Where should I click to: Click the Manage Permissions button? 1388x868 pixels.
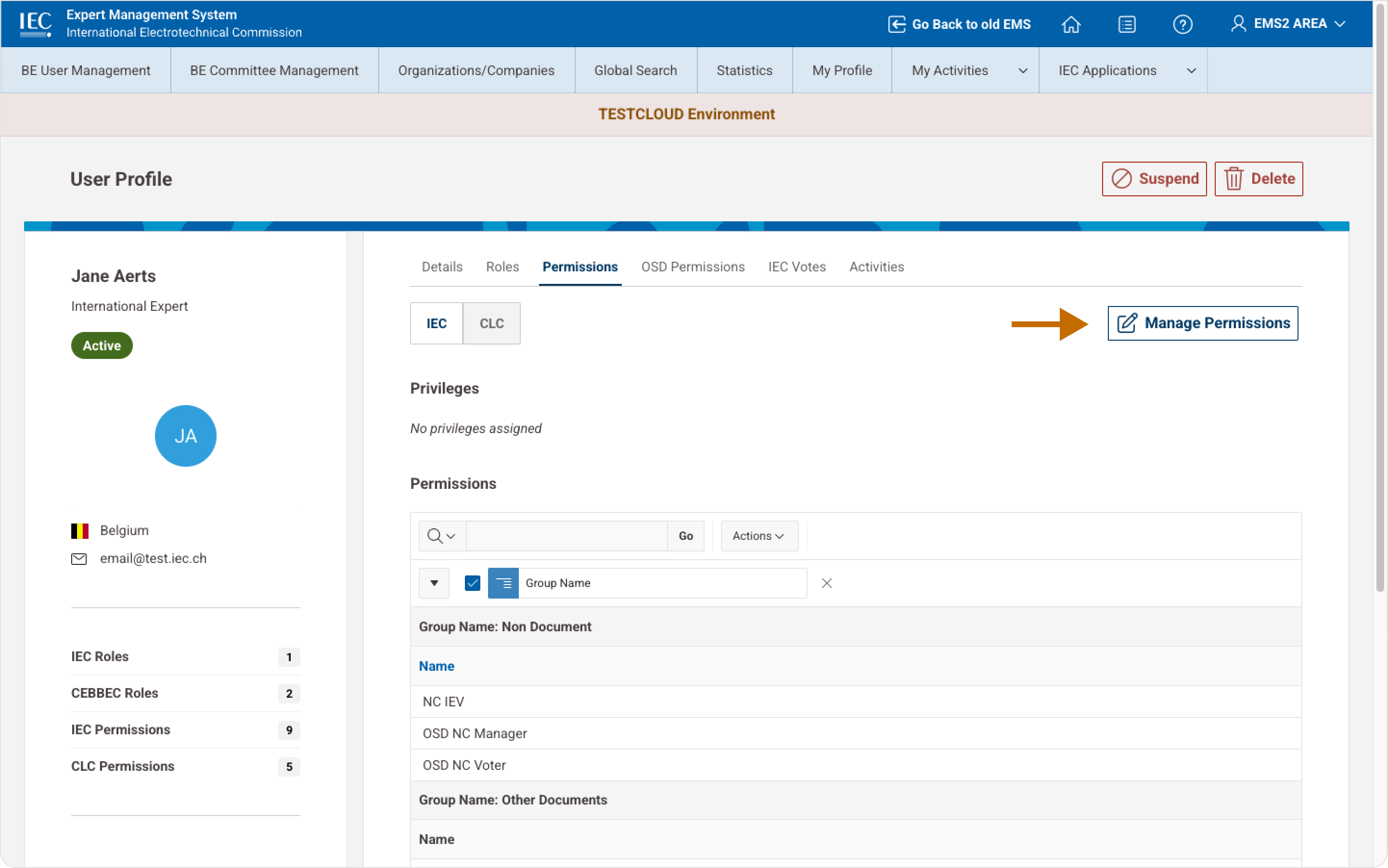pyautogui.click(x=1203, y=323)
